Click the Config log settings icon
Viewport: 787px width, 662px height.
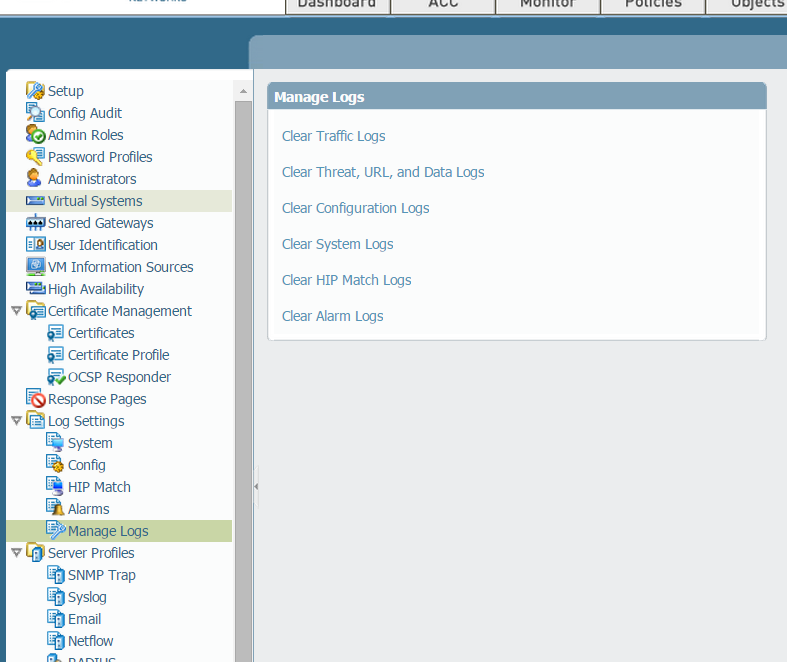coord(55,464)
